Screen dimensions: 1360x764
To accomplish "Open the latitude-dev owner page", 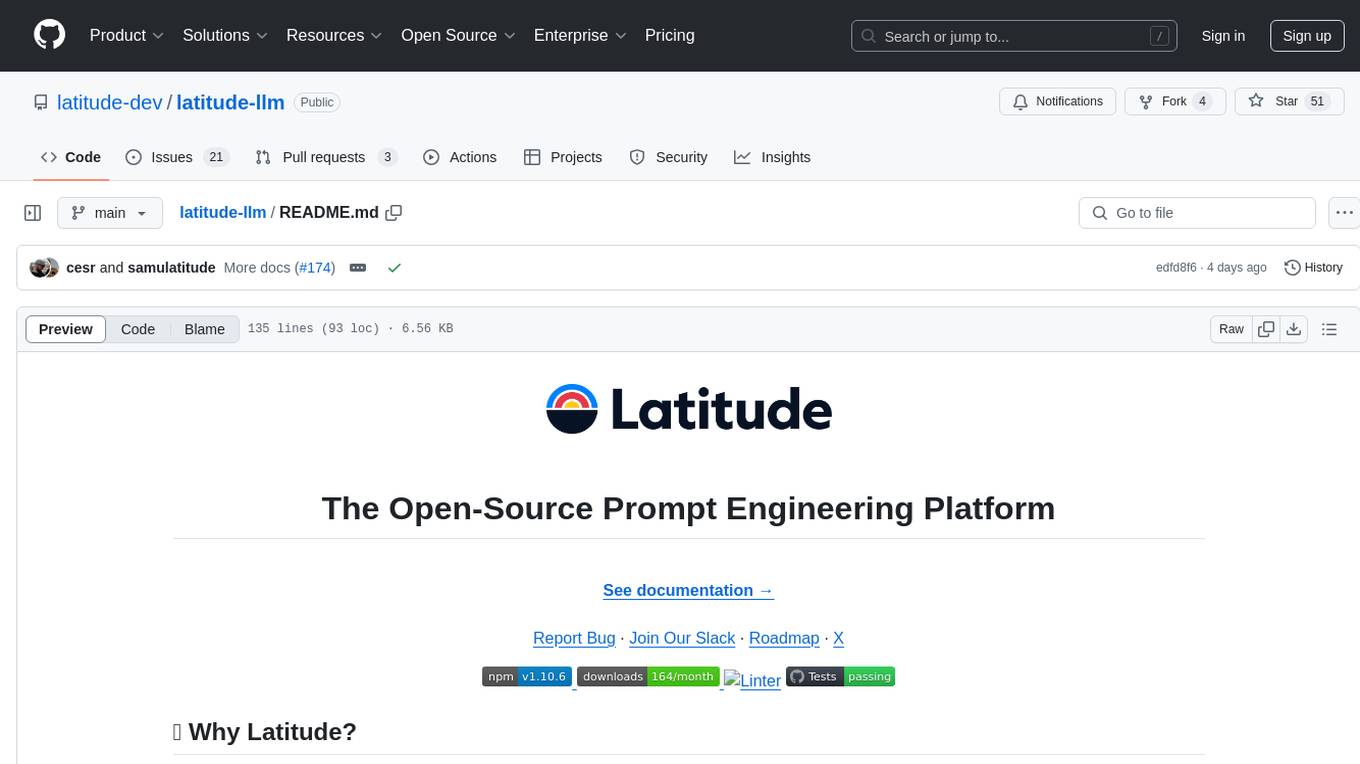I will click(110, 102).
